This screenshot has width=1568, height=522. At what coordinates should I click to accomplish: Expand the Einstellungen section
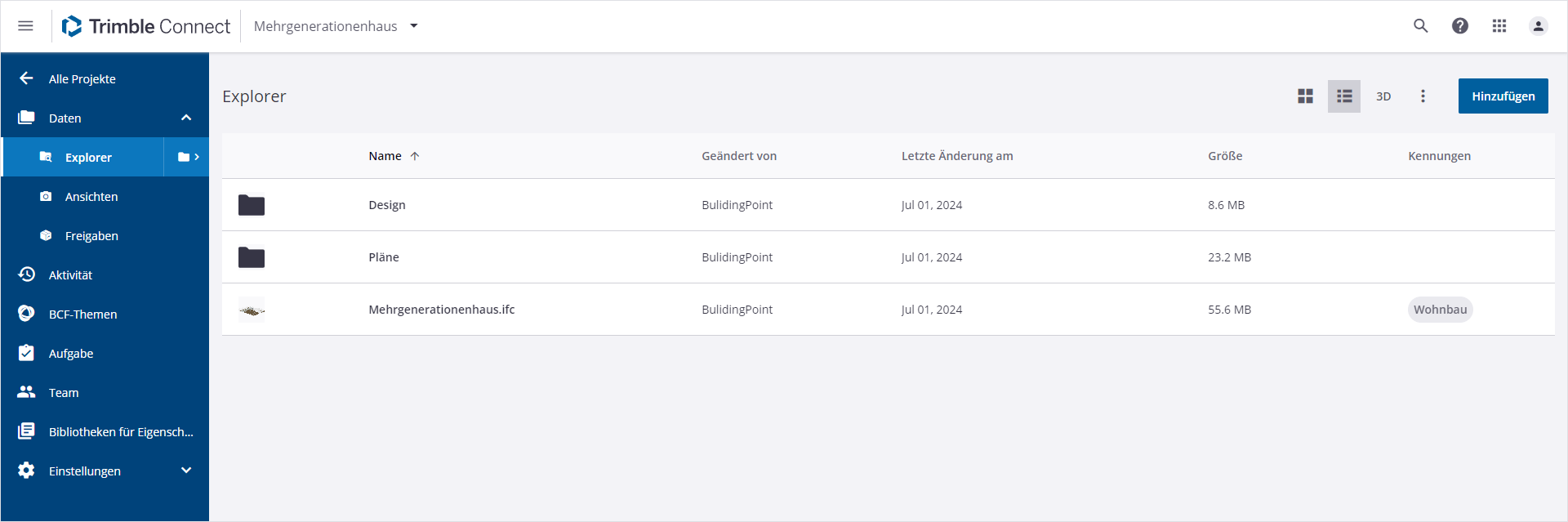click(x=186, y=471)
